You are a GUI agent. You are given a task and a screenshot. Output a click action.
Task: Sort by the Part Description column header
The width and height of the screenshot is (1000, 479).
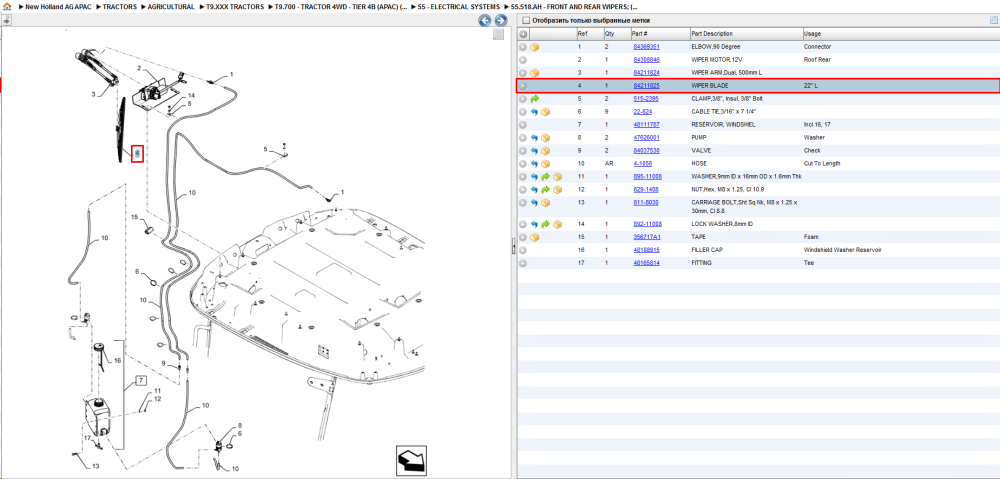pyautogui.click(x=712, y=34)
